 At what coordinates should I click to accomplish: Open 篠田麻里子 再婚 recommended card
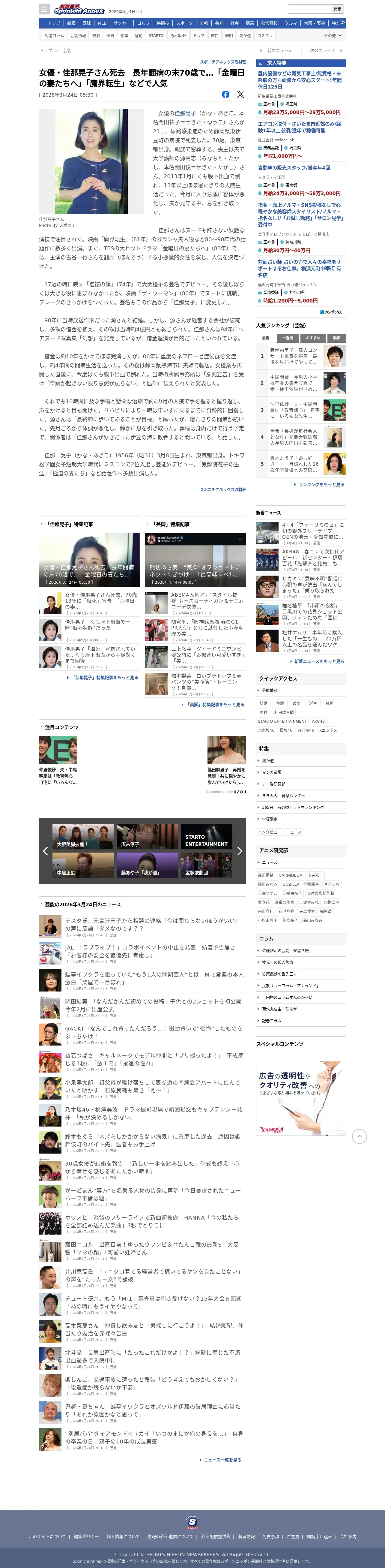tap(226, 760)
